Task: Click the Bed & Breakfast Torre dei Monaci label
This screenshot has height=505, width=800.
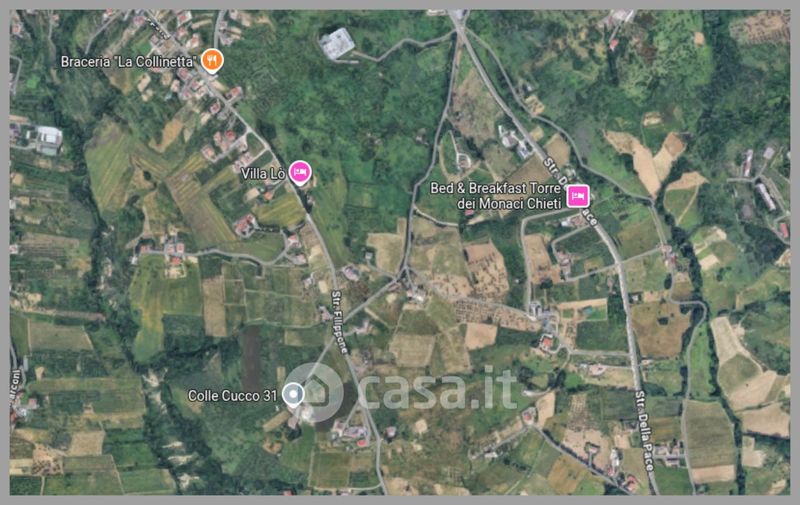Action: click(495, 196)
